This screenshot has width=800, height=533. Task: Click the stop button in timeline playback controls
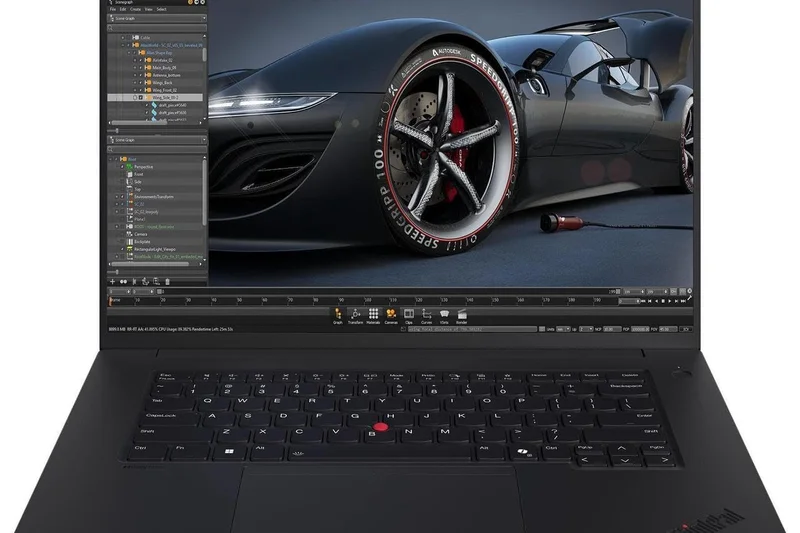click(x=663, y=301)
